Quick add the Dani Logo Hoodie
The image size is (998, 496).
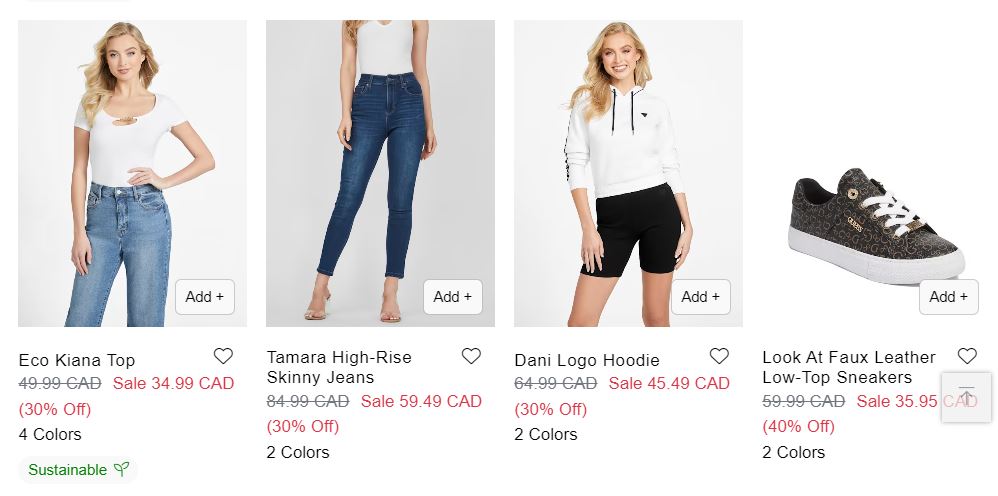[x=701, y=297]
